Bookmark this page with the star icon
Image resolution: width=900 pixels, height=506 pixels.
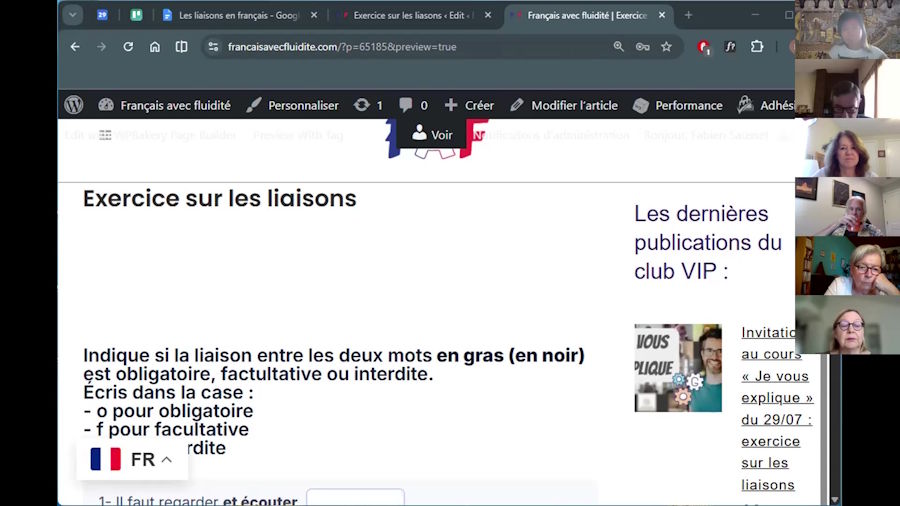[666, 47]
